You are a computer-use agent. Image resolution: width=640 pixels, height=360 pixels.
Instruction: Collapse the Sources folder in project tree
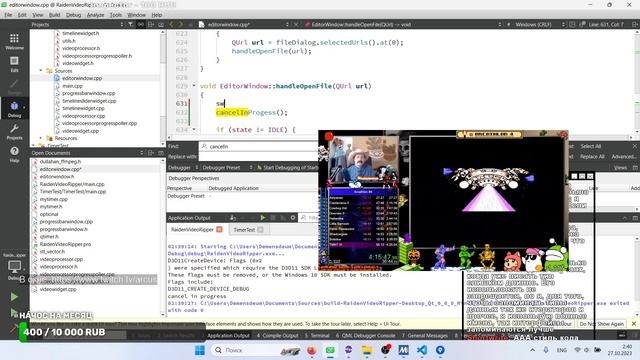[41, 71]
